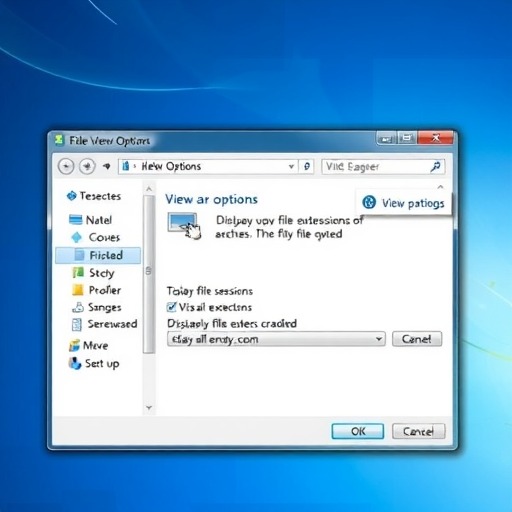Viewport: 512px width, 512px height.
Task: Minimize the File View Options window
Action: click(387, 138)
